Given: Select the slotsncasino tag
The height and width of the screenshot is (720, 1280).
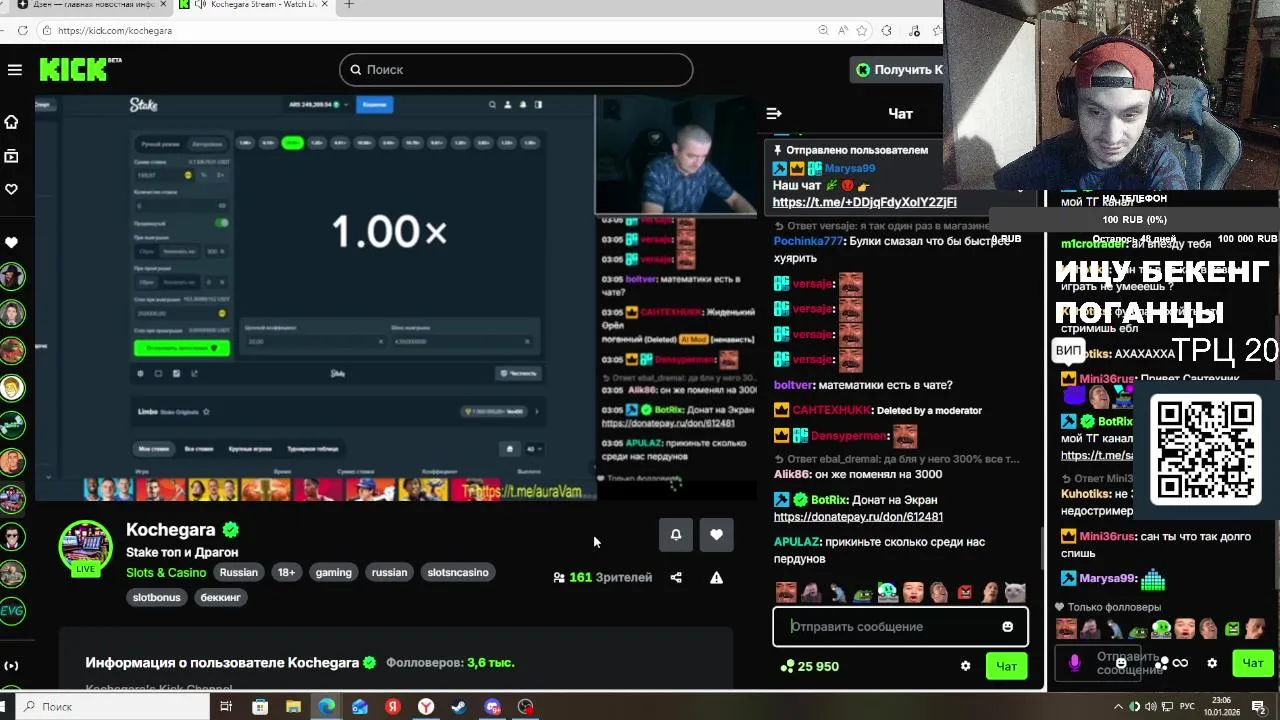Looking at the screenshot, I should click(458, 572).
